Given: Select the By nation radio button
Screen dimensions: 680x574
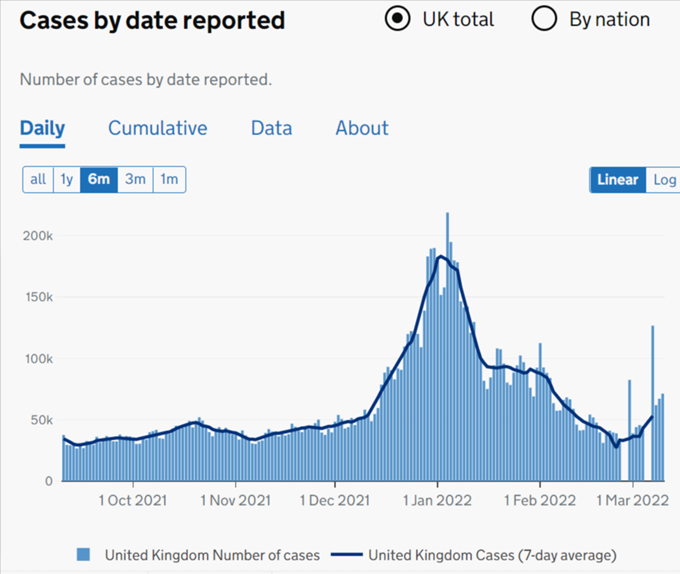Looking at the screenshot, I should [x=545, y=20].
